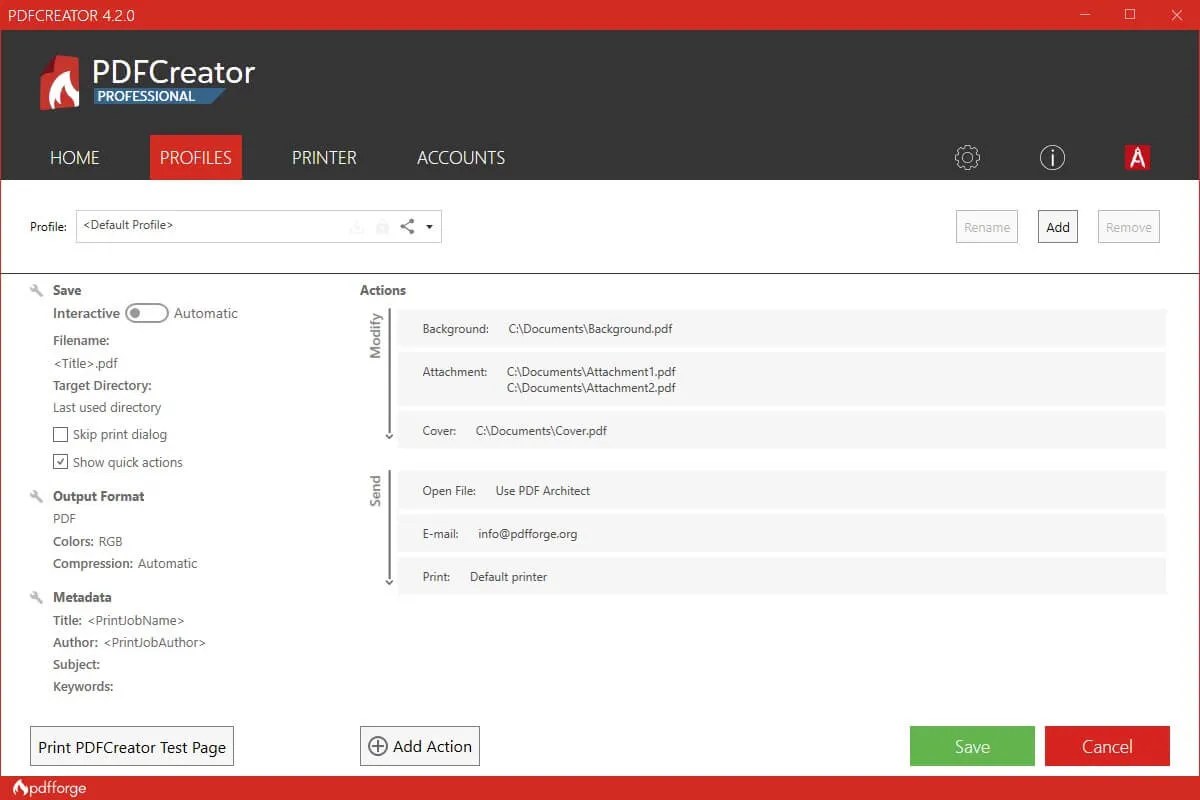Open the profile selection dropdown
This screenshot has width=1200, height=800.
430,227
